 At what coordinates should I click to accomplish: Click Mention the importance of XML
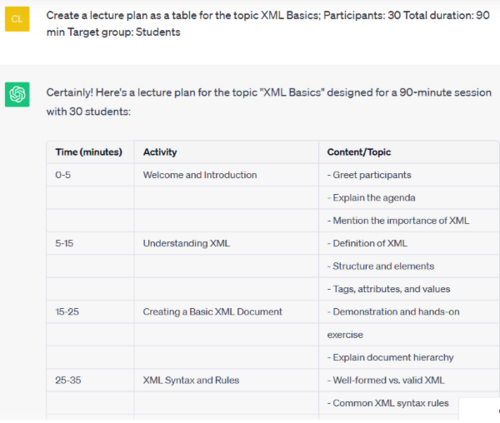pos(398,221)
